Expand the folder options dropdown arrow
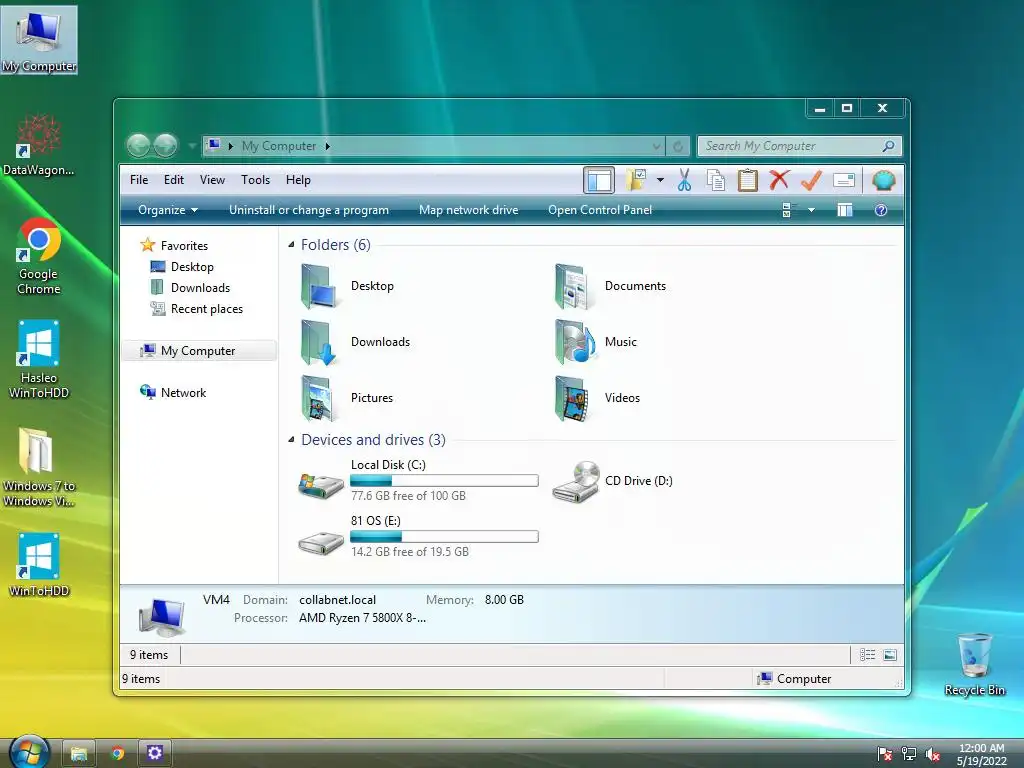The width and height of the screenshot is (1024, 768). pos(660,180)
